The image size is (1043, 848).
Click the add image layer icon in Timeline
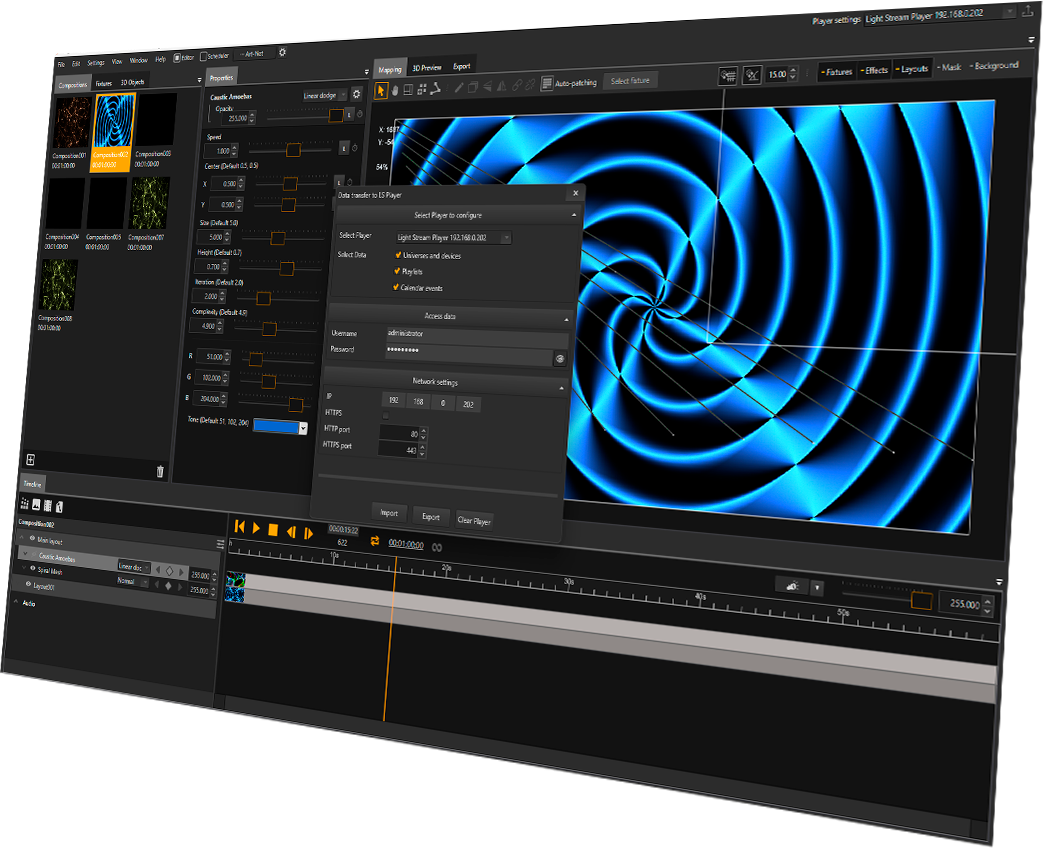click(36, 504)
